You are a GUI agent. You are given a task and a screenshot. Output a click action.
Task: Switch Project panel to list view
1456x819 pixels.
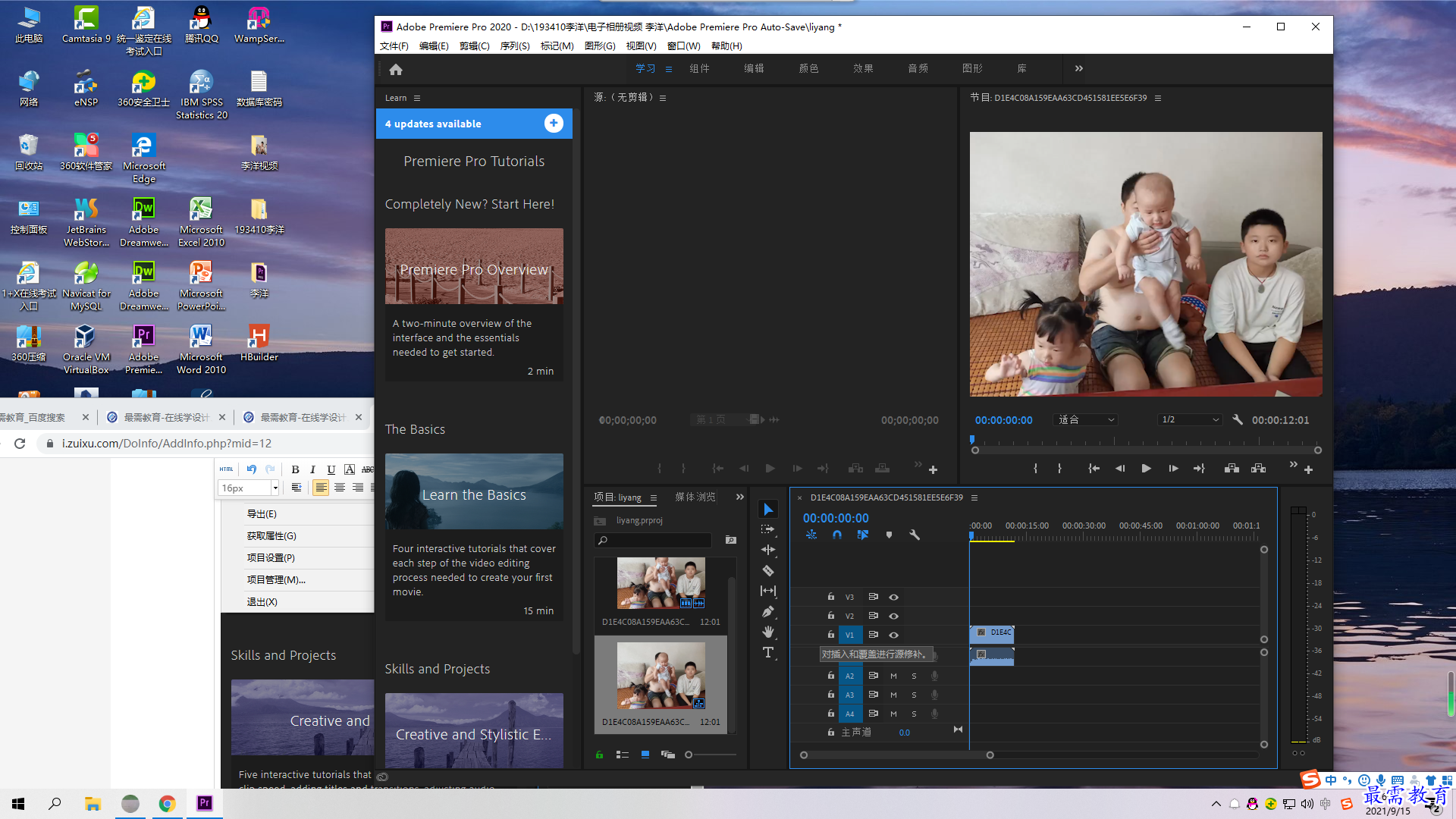click(x=623, y=755)
